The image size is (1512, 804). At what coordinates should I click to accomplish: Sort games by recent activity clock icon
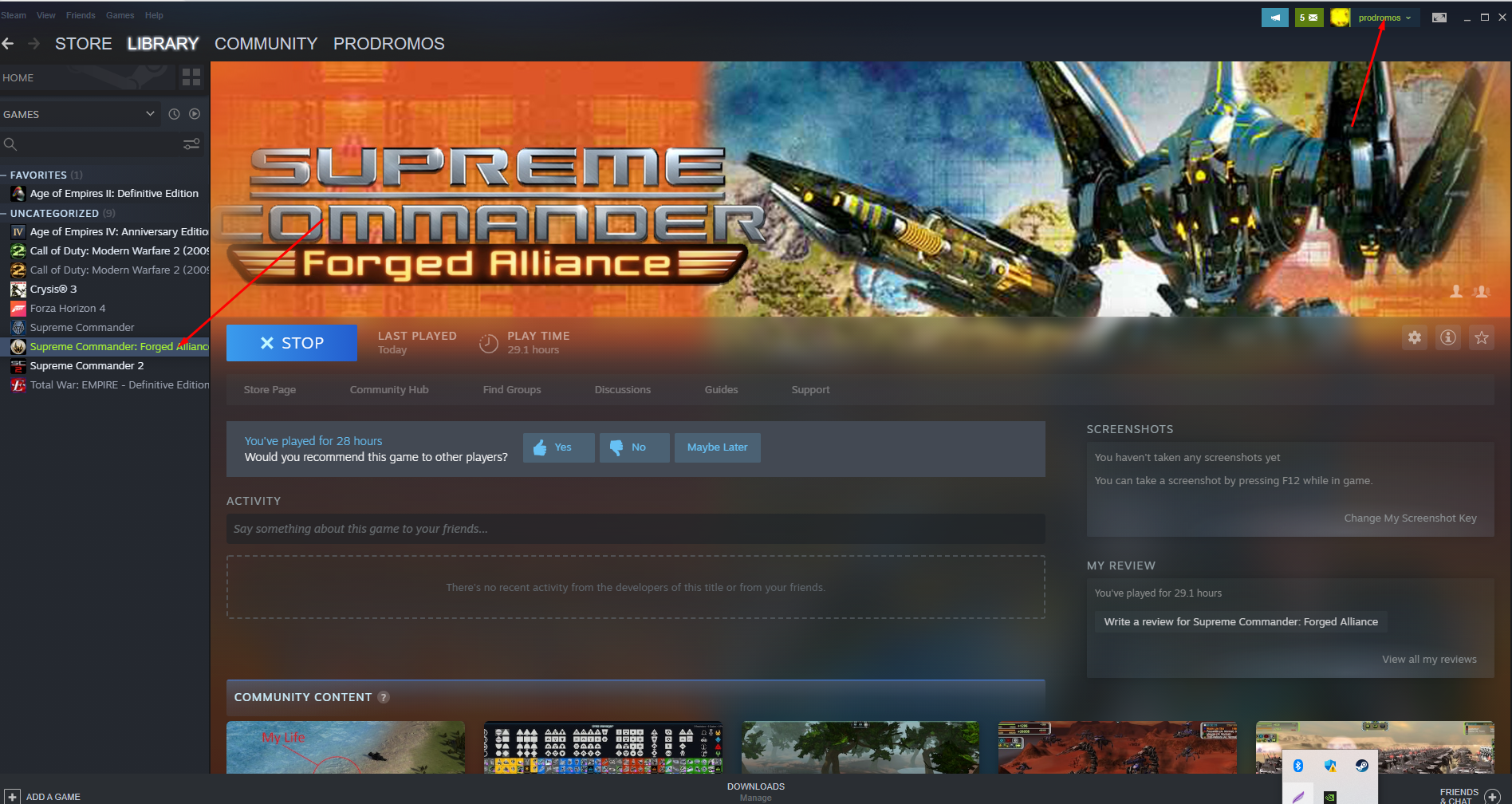(x=174, y=114)
